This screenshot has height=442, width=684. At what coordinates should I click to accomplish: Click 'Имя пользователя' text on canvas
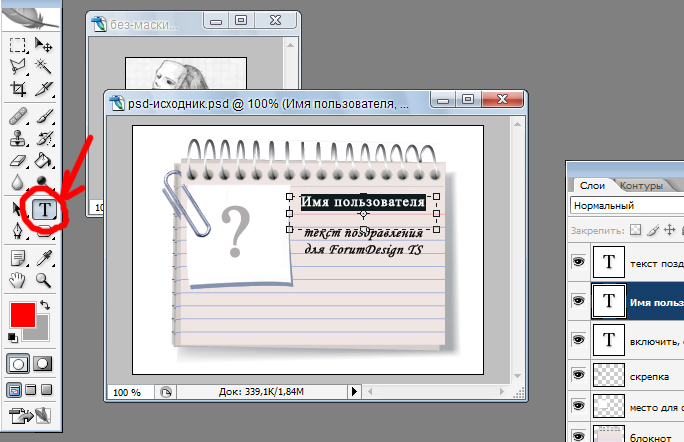[363, 202]
